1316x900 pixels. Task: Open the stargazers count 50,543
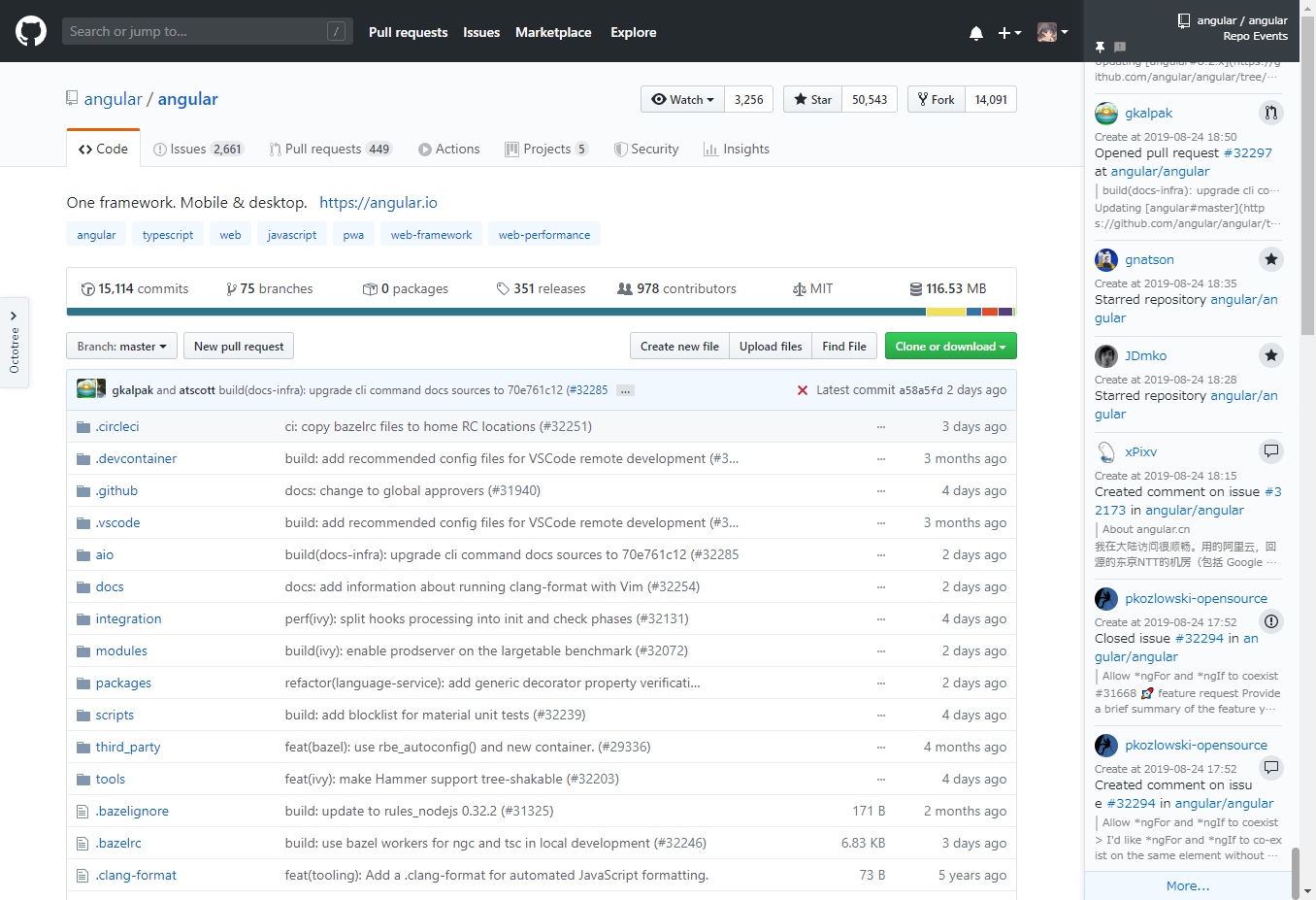[870, 99]
